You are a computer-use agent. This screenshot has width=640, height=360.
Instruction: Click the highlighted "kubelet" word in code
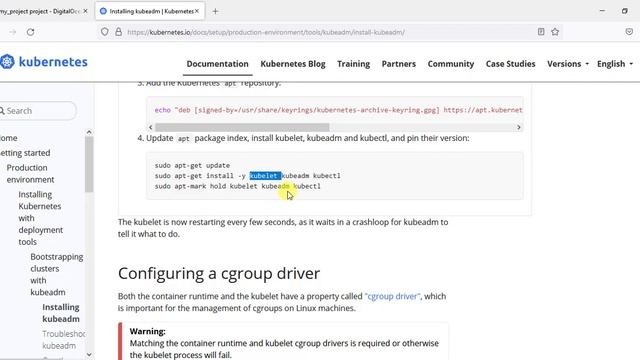(x=265, y=176)
